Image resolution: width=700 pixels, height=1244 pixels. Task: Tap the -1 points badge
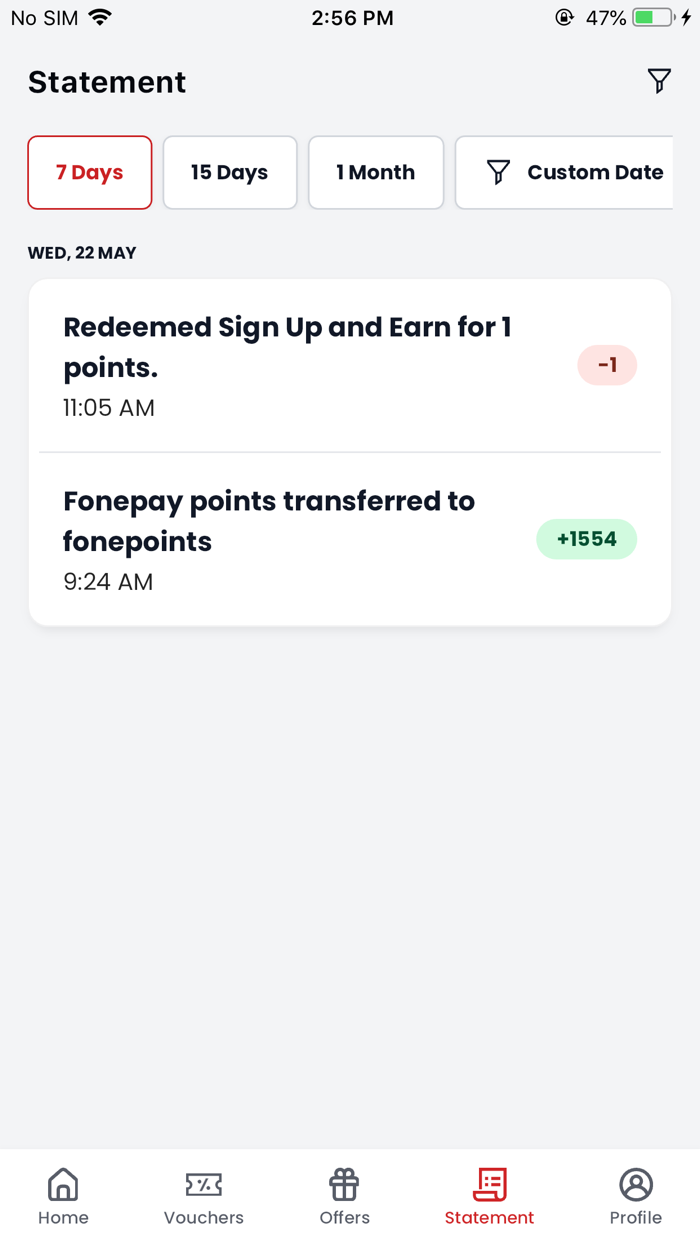[607, 365]
